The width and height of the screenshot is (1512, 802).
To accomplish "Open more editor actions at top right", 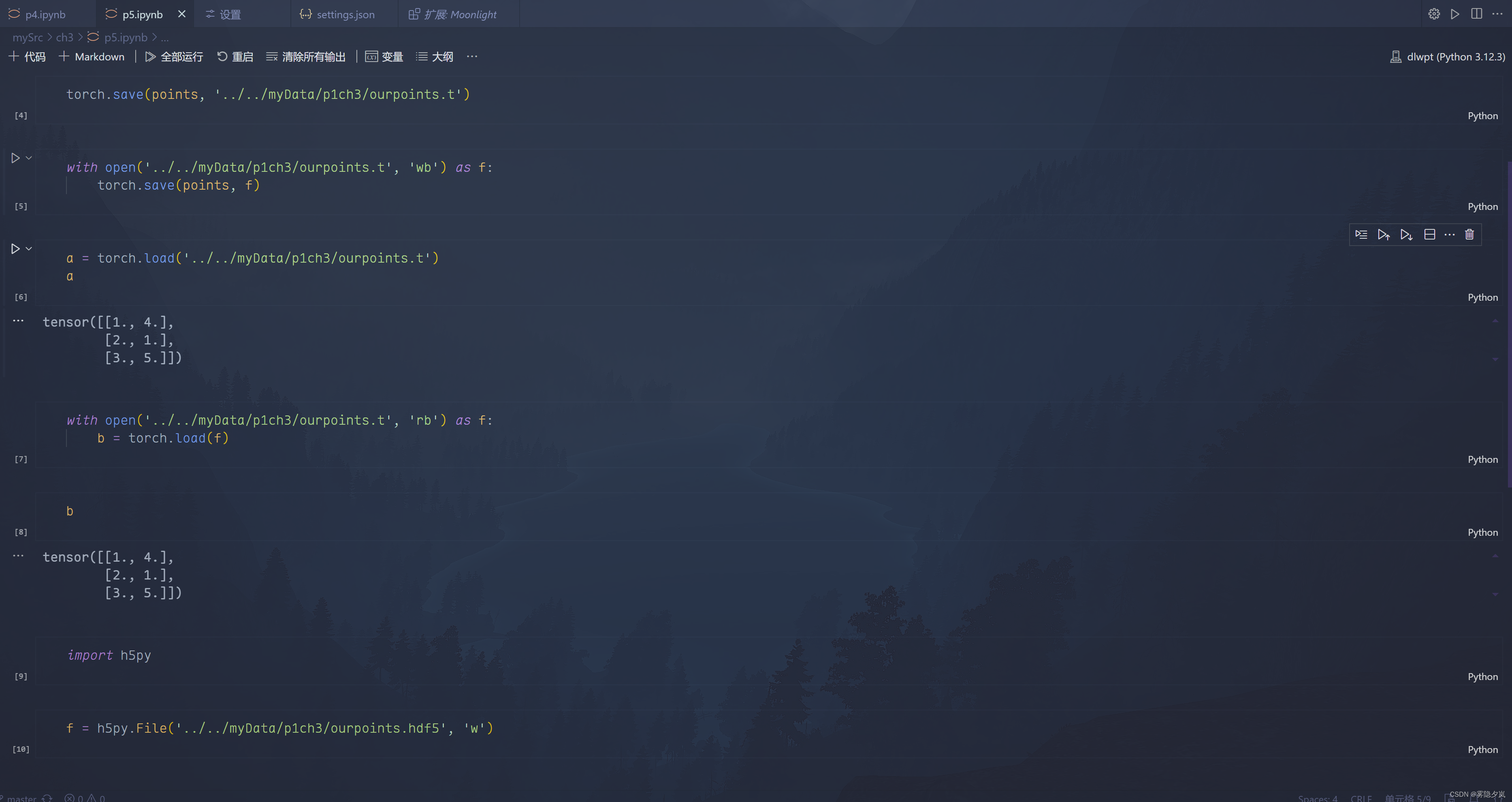I will click(x=1497, y=13).
